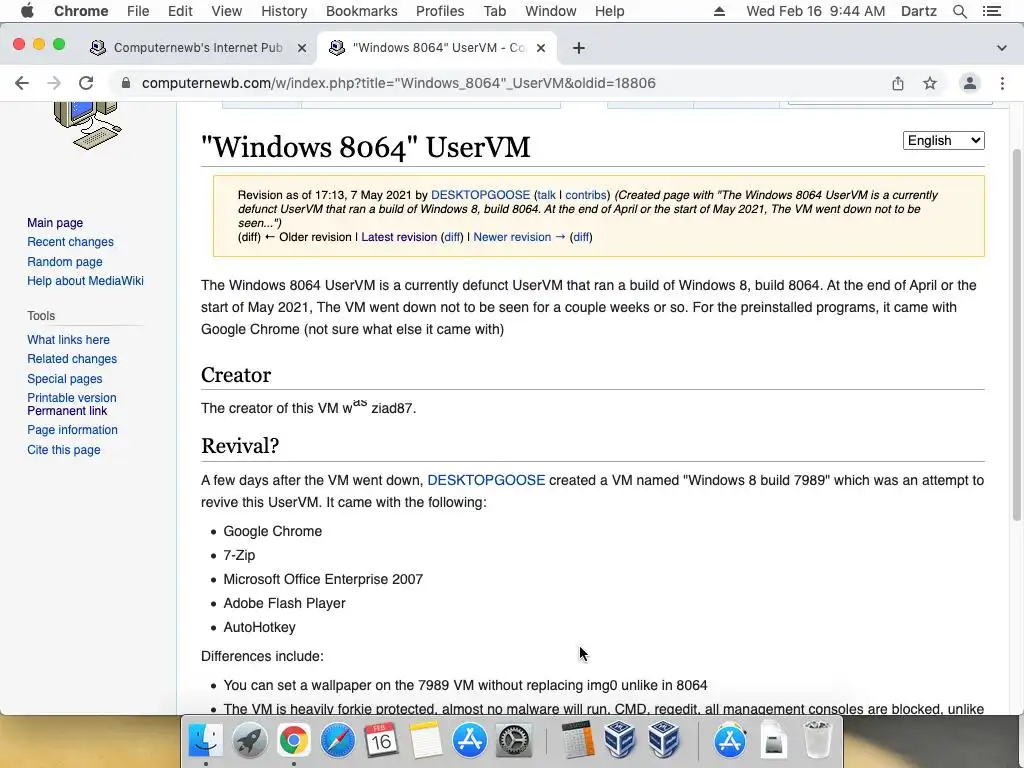This screenshot has width=1024, height=768.
Task: Reload the current page
Action: point(86,83)
